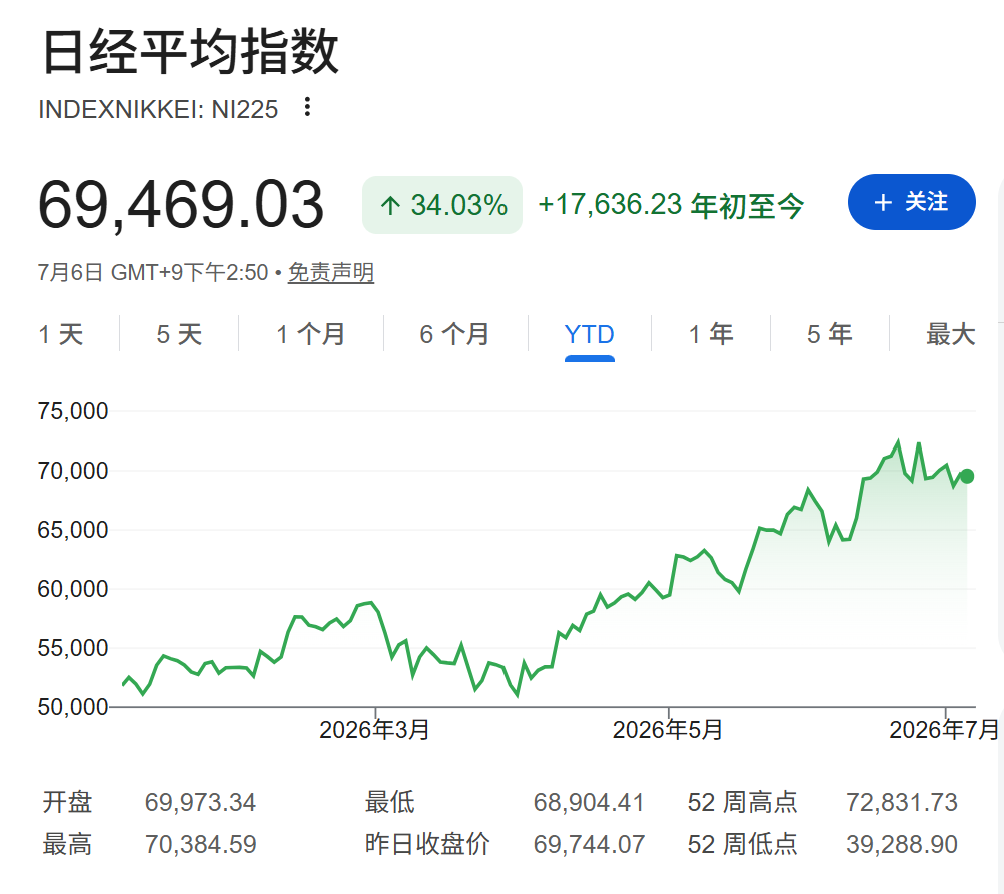Show the 1 年 chart range
This screenshot has height=894, width=1004.
(711, 334)
